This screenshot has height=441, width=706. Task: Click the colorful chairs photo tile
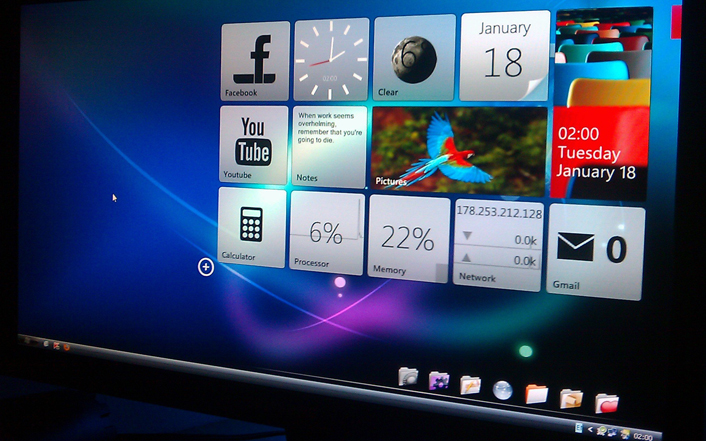coord(603,57)
